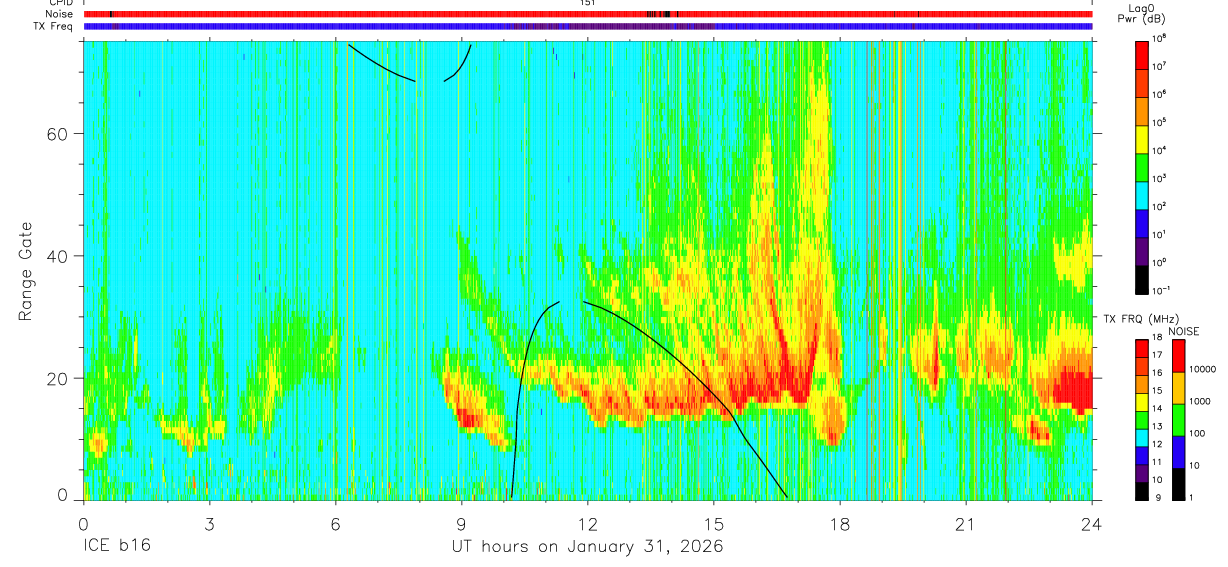Click the x-axis tick label '12'
The image size is (1228, 567).
(588, 523)
